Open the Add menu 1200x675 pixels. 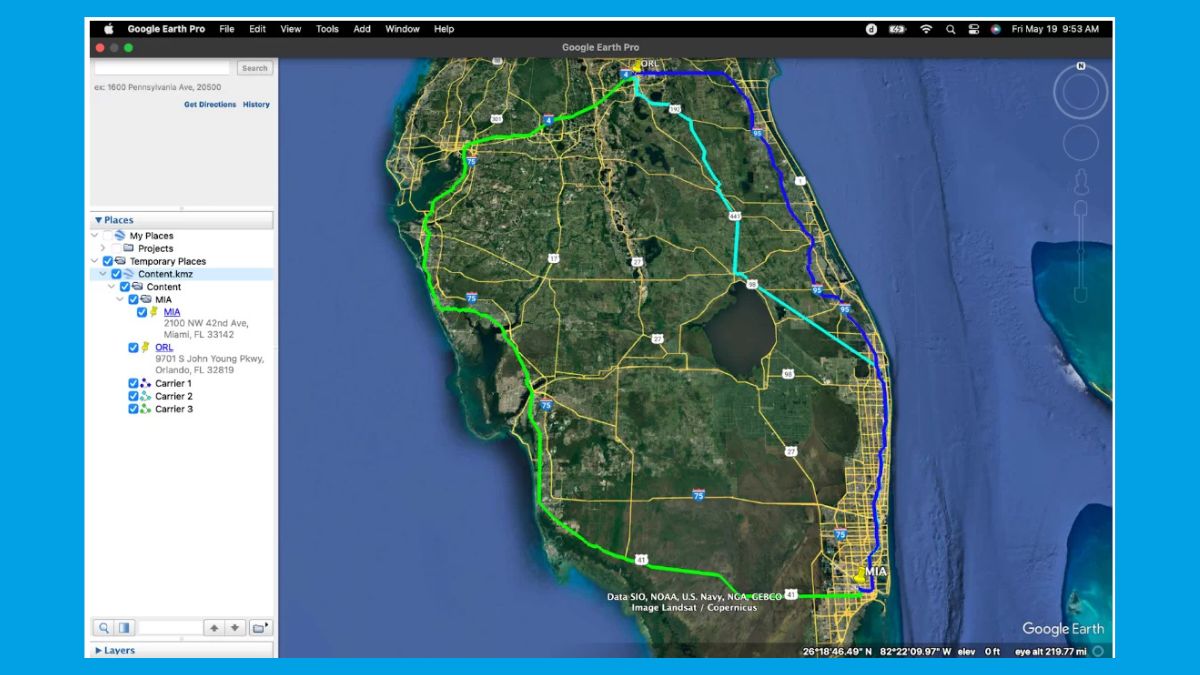[x=362, y=29]
